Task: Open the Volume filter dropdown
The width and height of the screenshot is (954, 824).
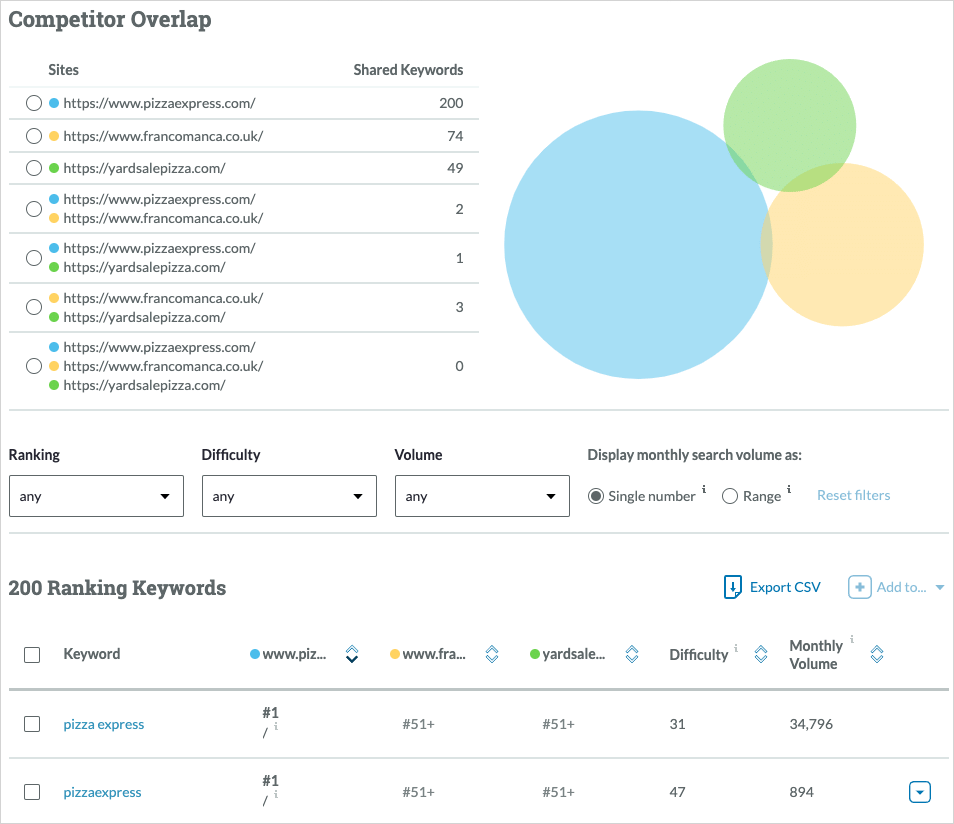Action: (x=482, y=496)
